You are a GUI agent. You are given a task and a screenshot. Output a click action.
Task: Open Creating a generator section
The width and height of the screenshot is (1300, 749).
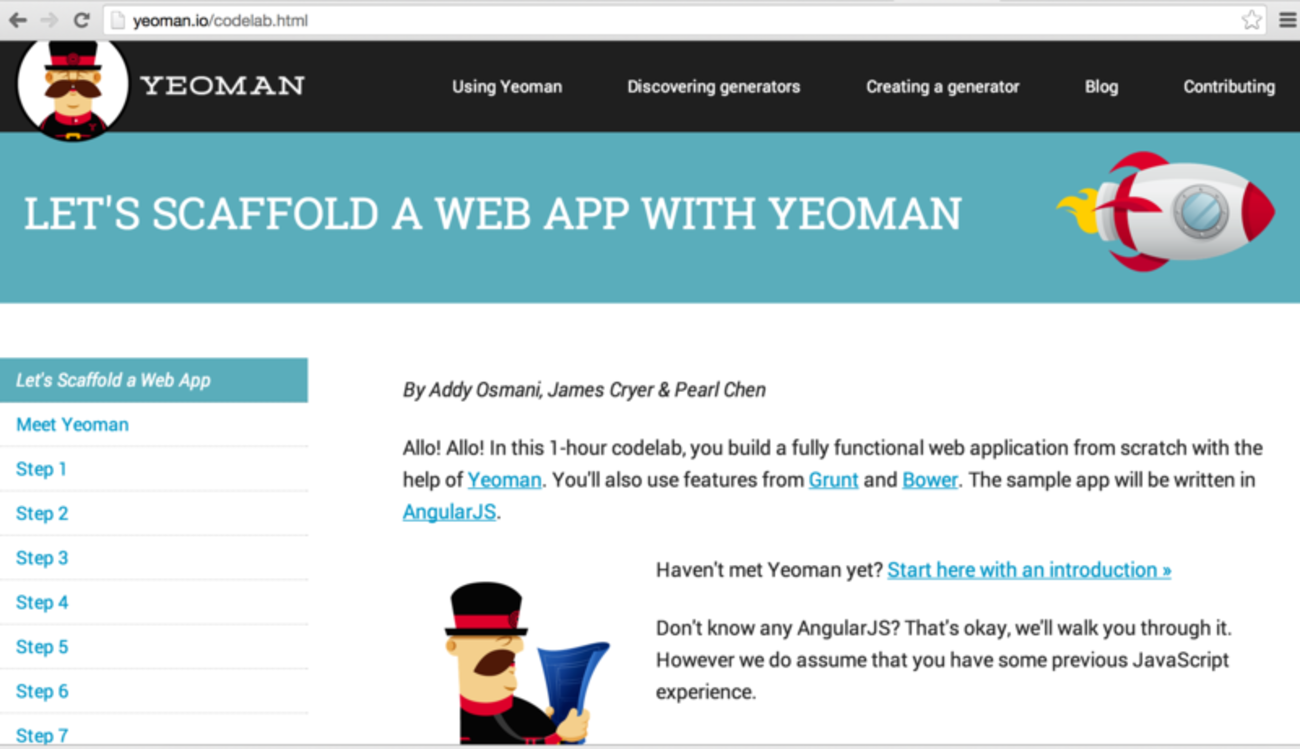click(942, 87)
